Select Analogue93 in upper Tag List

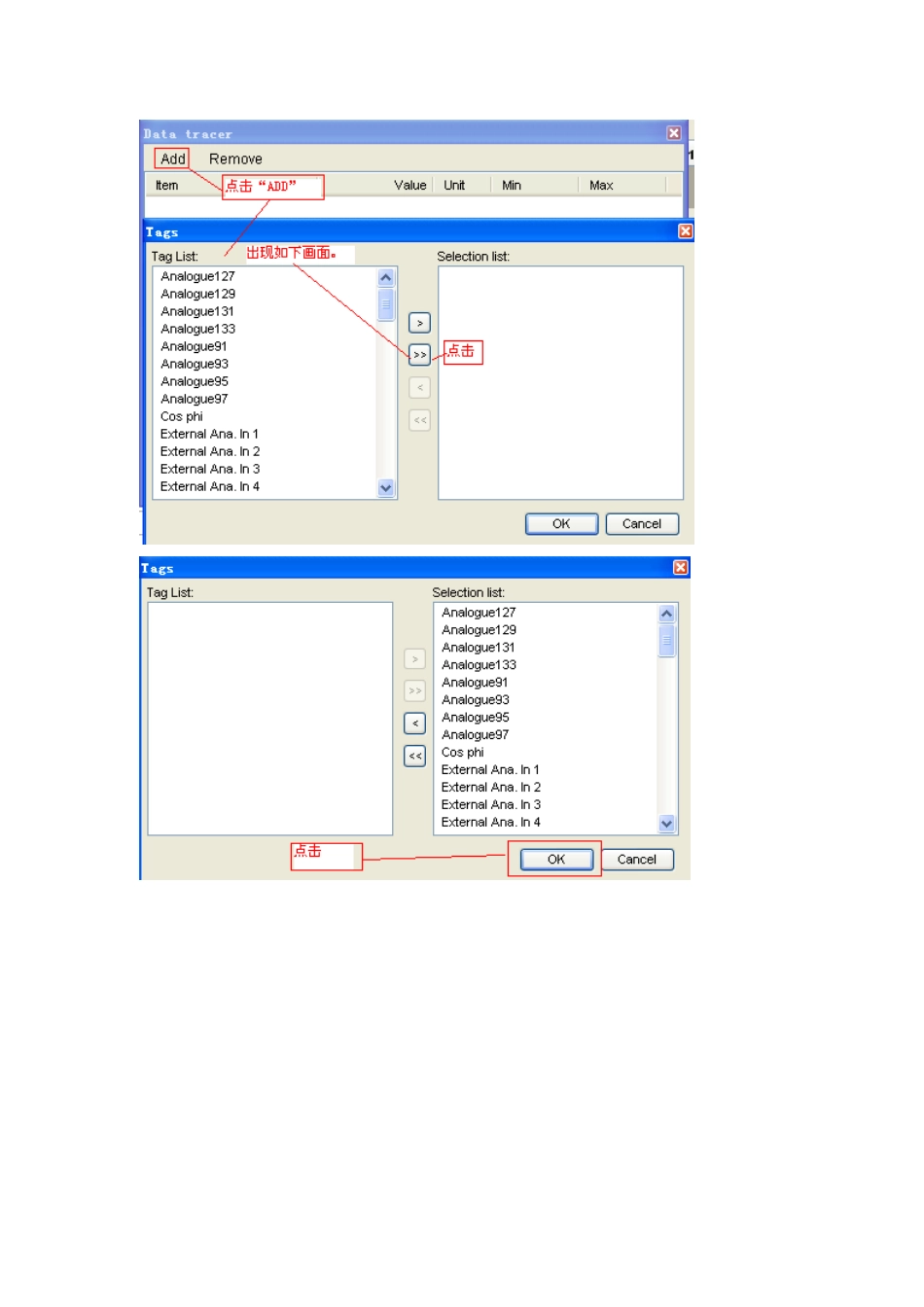pyautogui.click(x=195, y=364)
